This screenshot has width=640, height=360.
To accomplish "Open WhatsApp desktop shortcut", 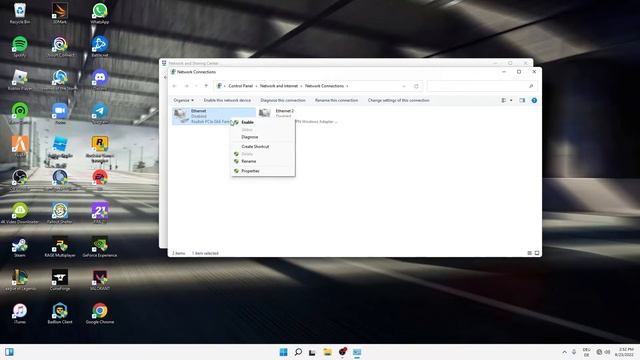I will pos(100,13).
